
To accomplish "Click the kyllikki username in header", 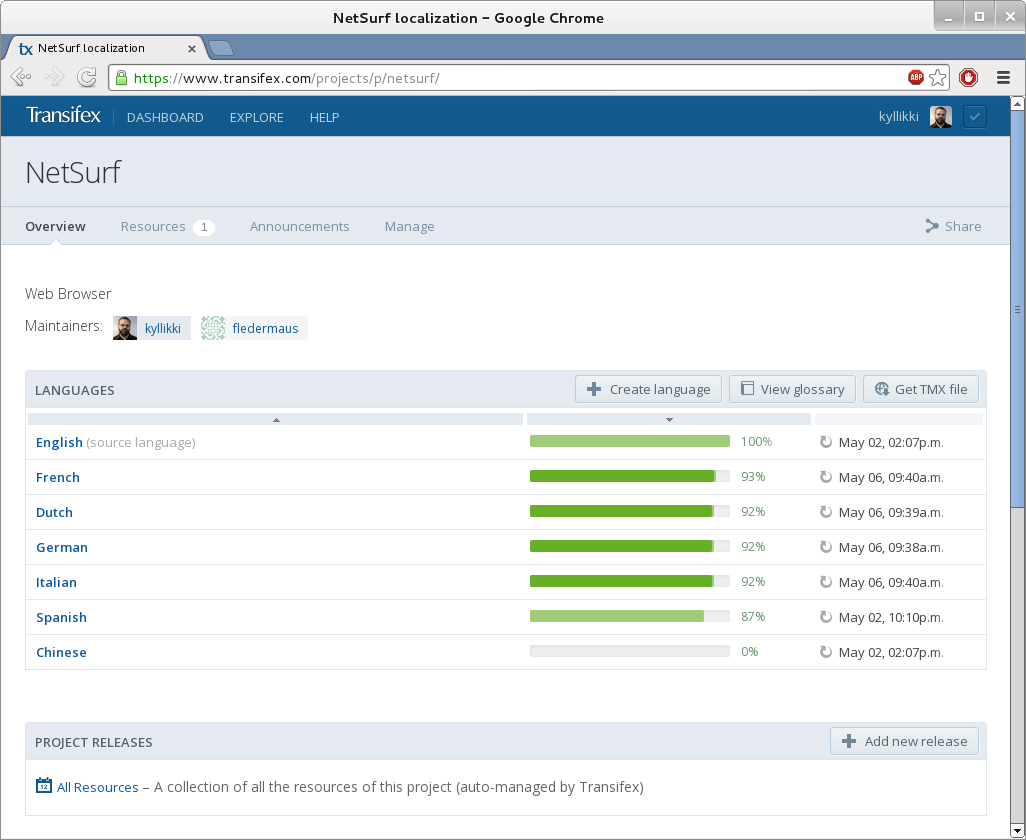I will click(x=898, y=116).
